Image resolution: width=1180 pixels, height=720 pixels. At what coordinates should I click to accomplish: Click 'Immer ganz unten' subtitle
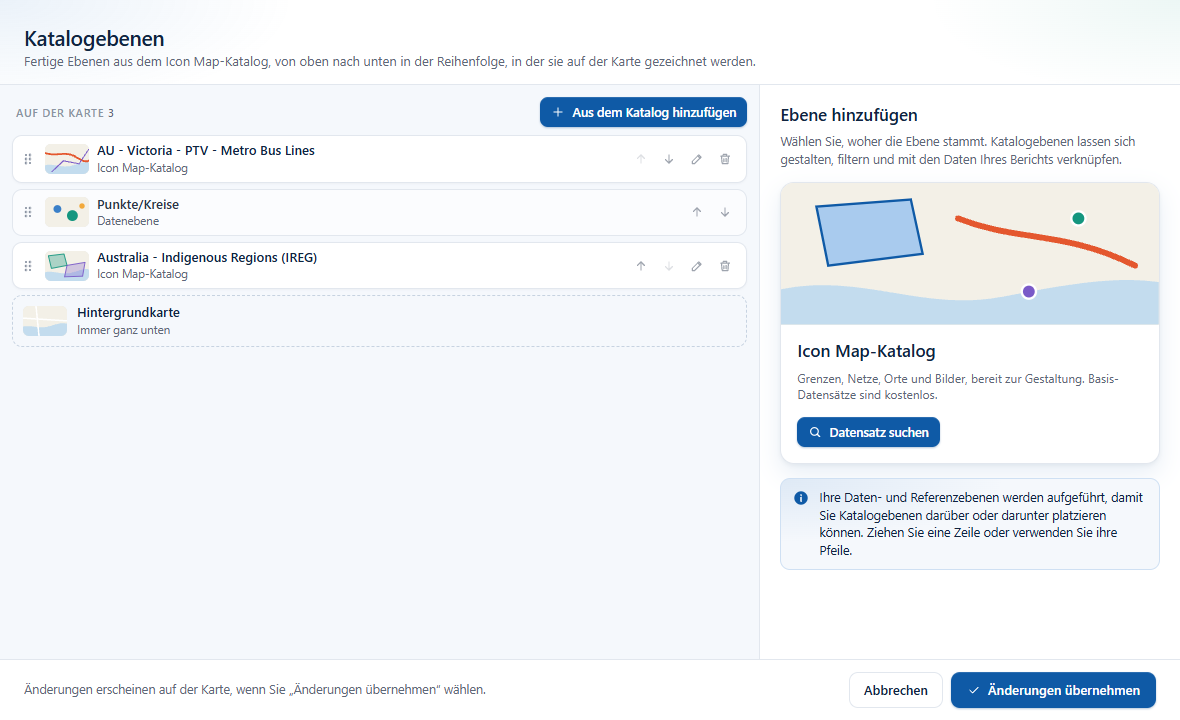[123, 330]
